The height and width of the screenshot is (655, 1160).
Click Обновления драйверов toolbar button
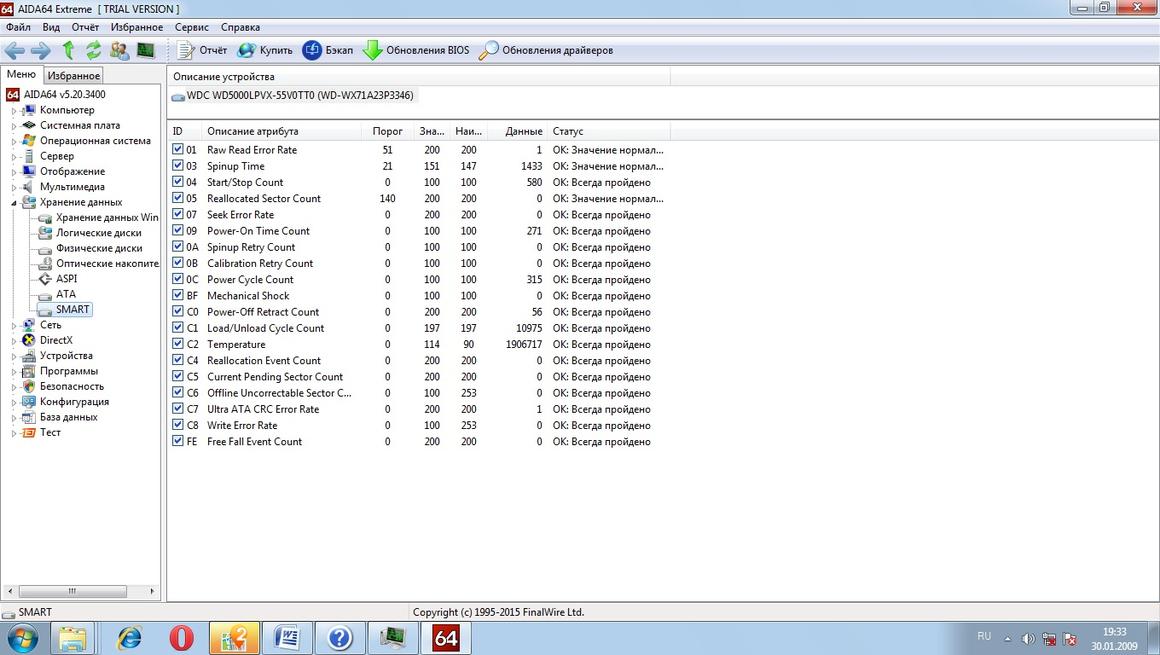tap(546, 50)
